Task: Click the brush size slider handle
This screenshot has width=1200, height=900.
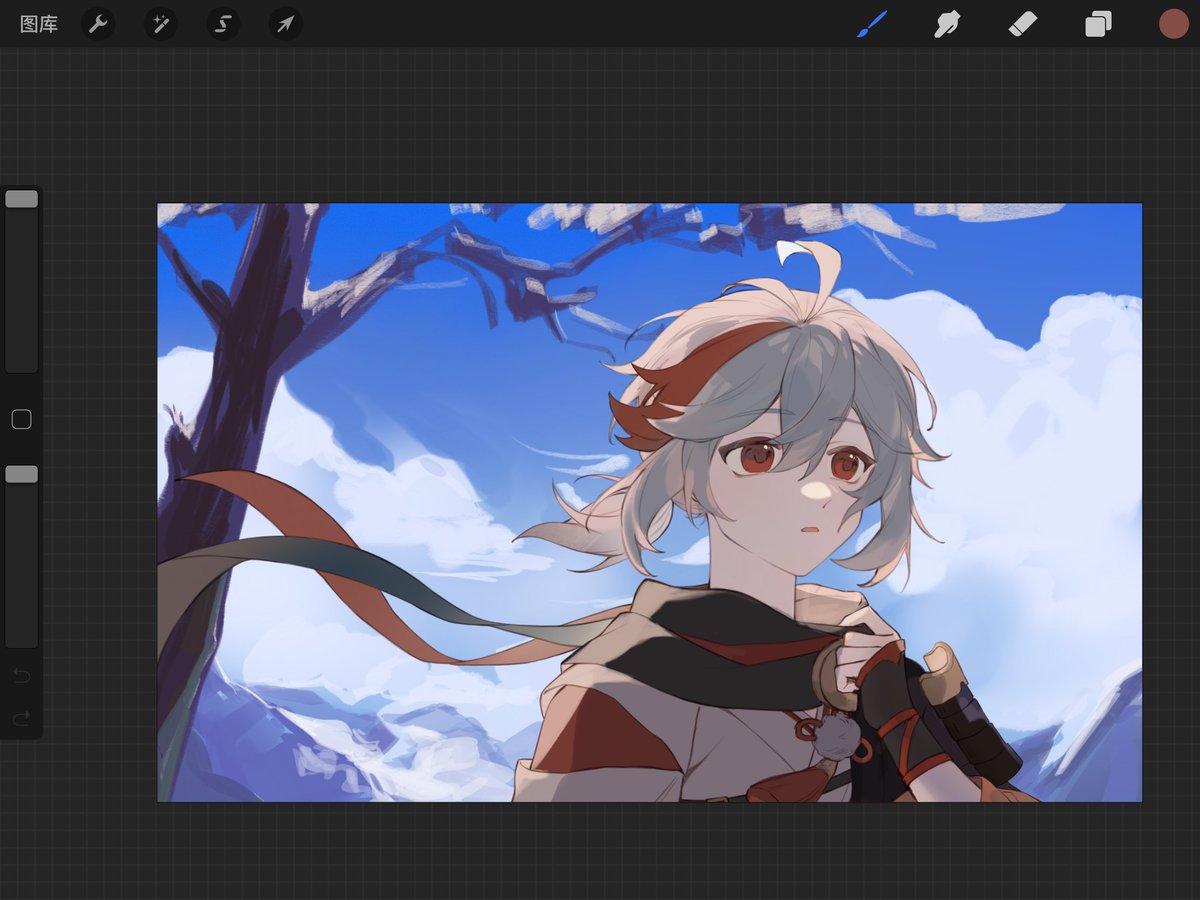Action: (x=21, y=199)
